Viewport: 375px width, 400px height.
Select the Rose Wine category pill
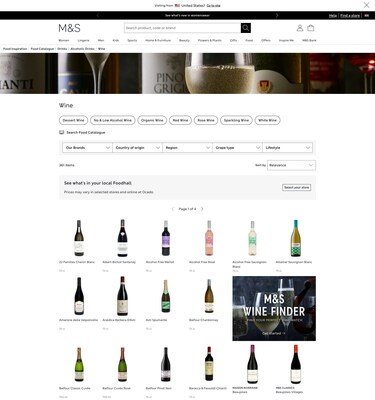click(206, 120)
